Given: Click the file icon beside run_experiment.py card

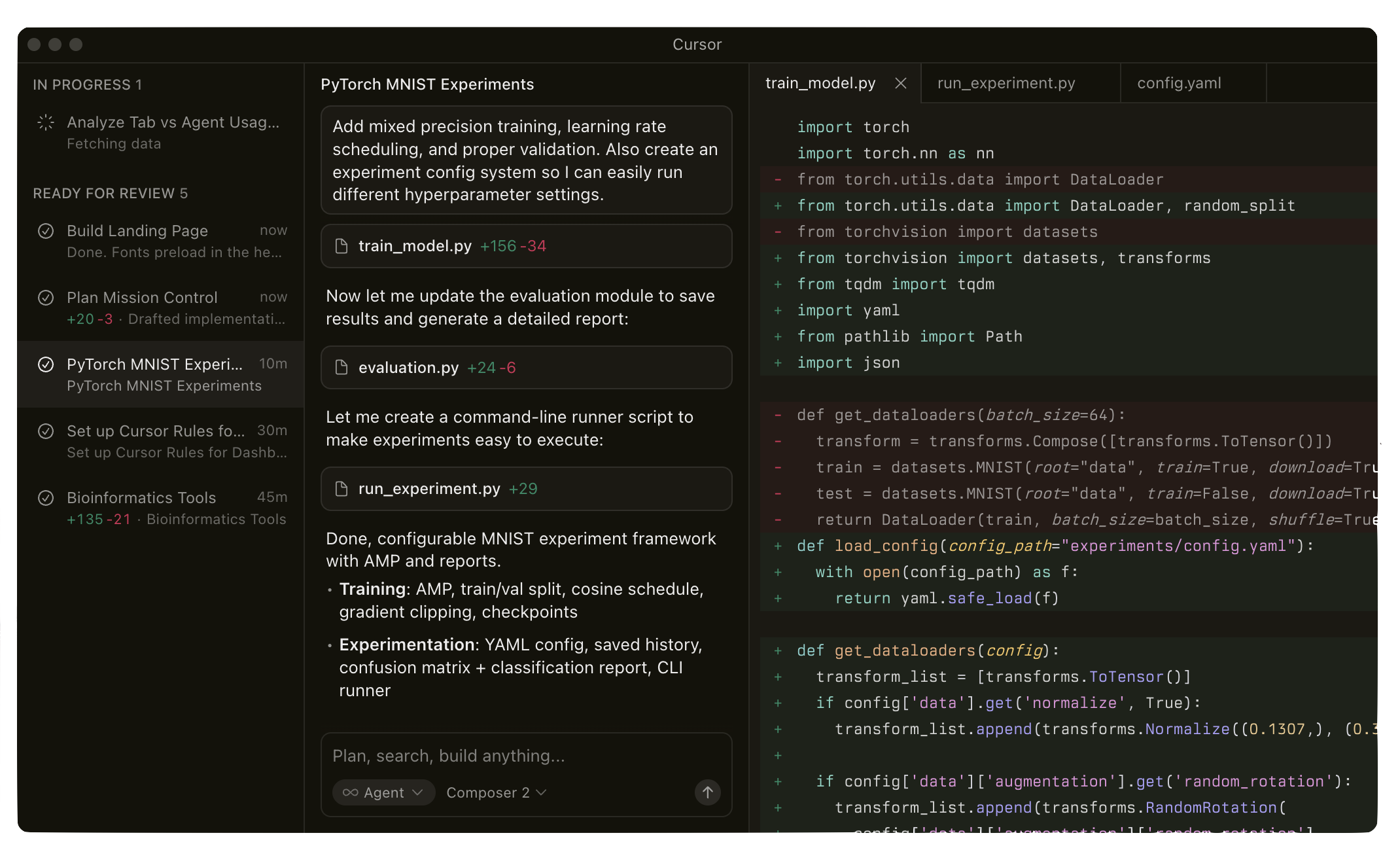Looking at the screenshot, I should 341,489.
